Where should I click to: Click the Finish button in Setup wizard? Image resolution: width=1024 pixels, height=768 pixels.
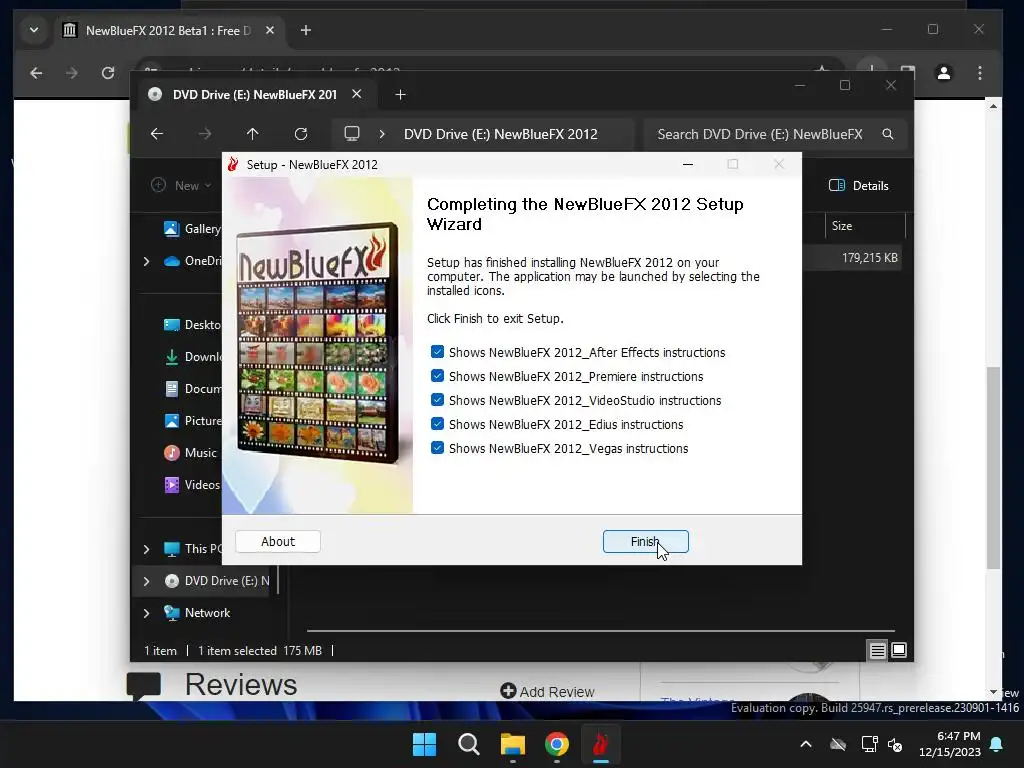click(645, 541)
